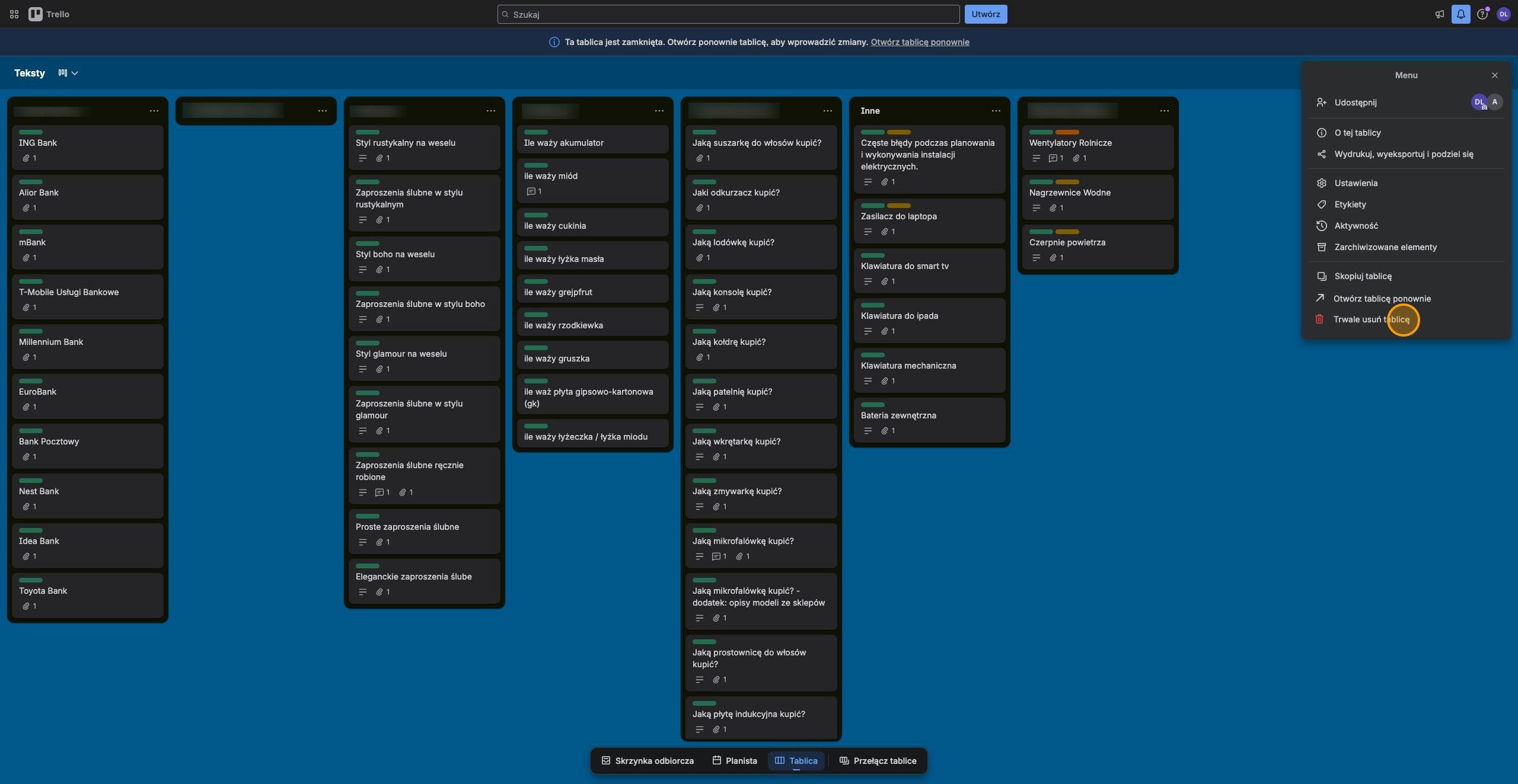Click member avatar A in Menu
The width and height of the screenshot is (1518, 784).
click(x=1494, y=102)
